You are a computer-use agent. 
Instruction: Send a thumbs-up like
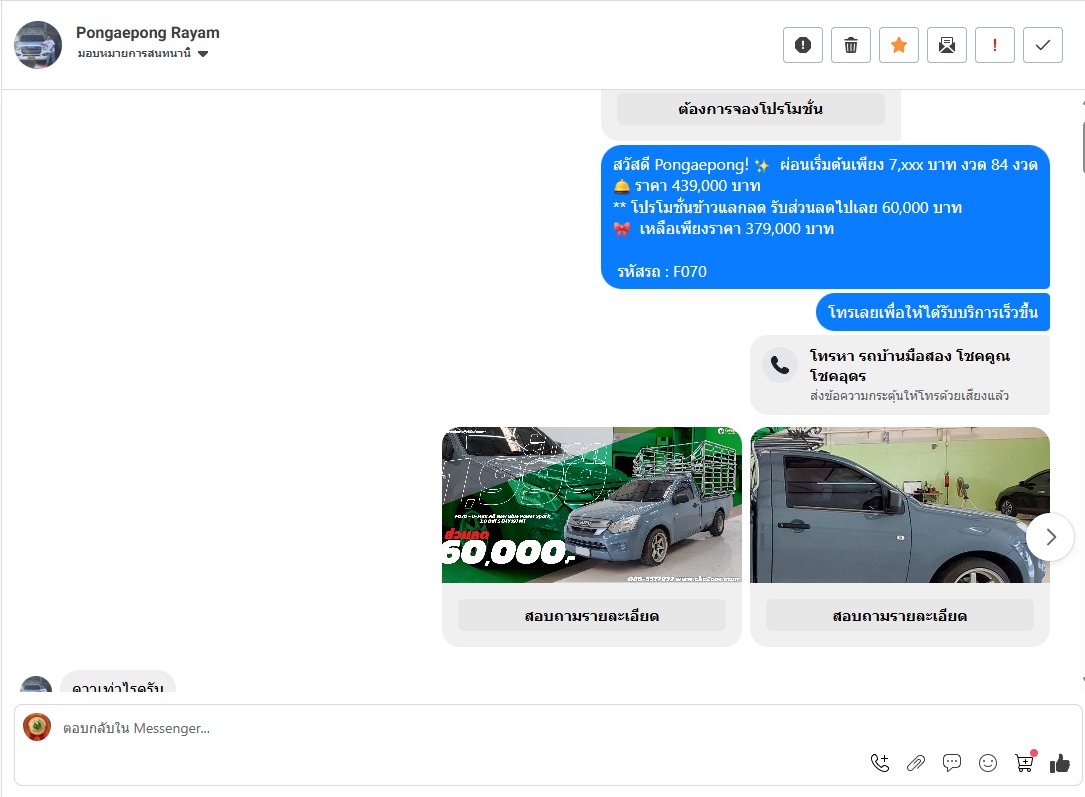tap(1060, 763)
